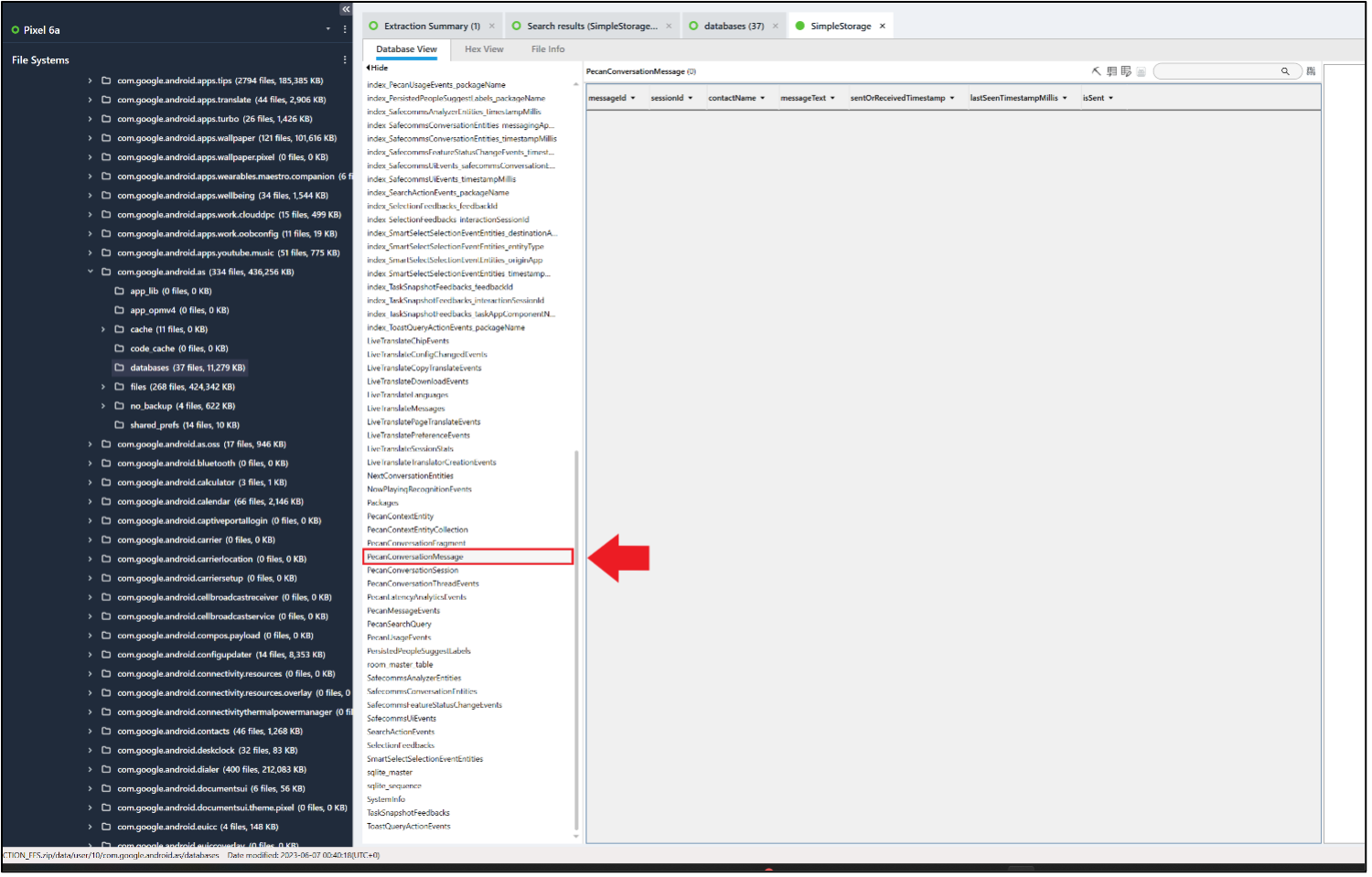Click the arrow icon in the table toolbar

[1097, 71]
